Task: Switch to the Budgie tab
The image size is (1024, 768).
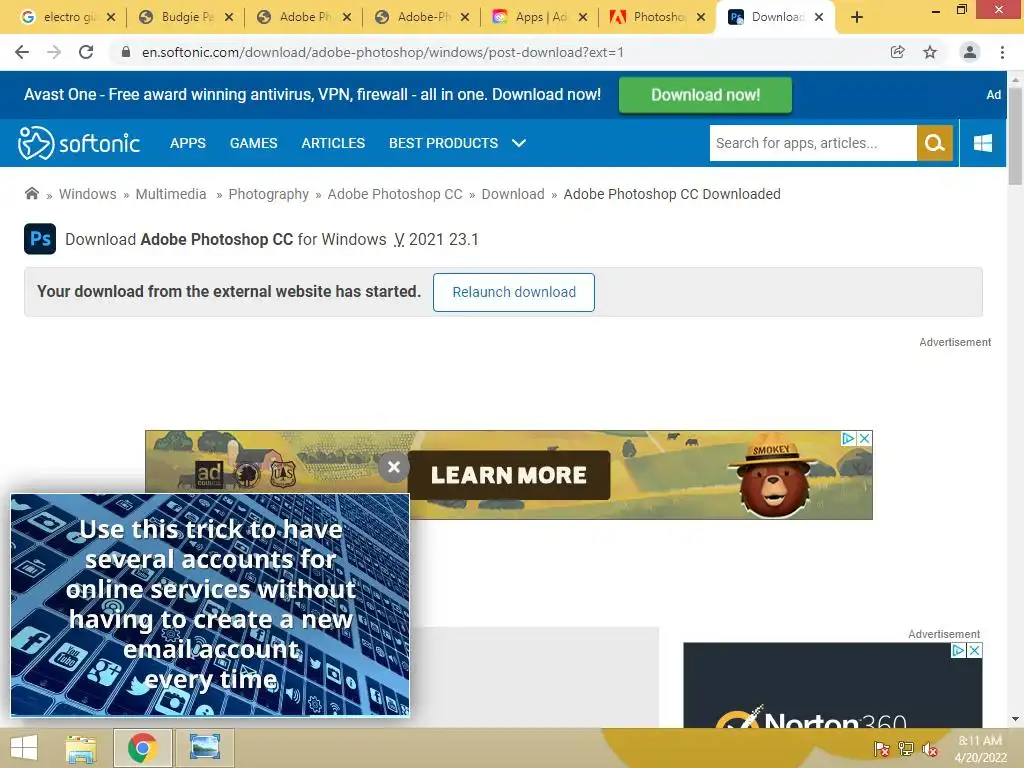Action: (x=180, y=17)
